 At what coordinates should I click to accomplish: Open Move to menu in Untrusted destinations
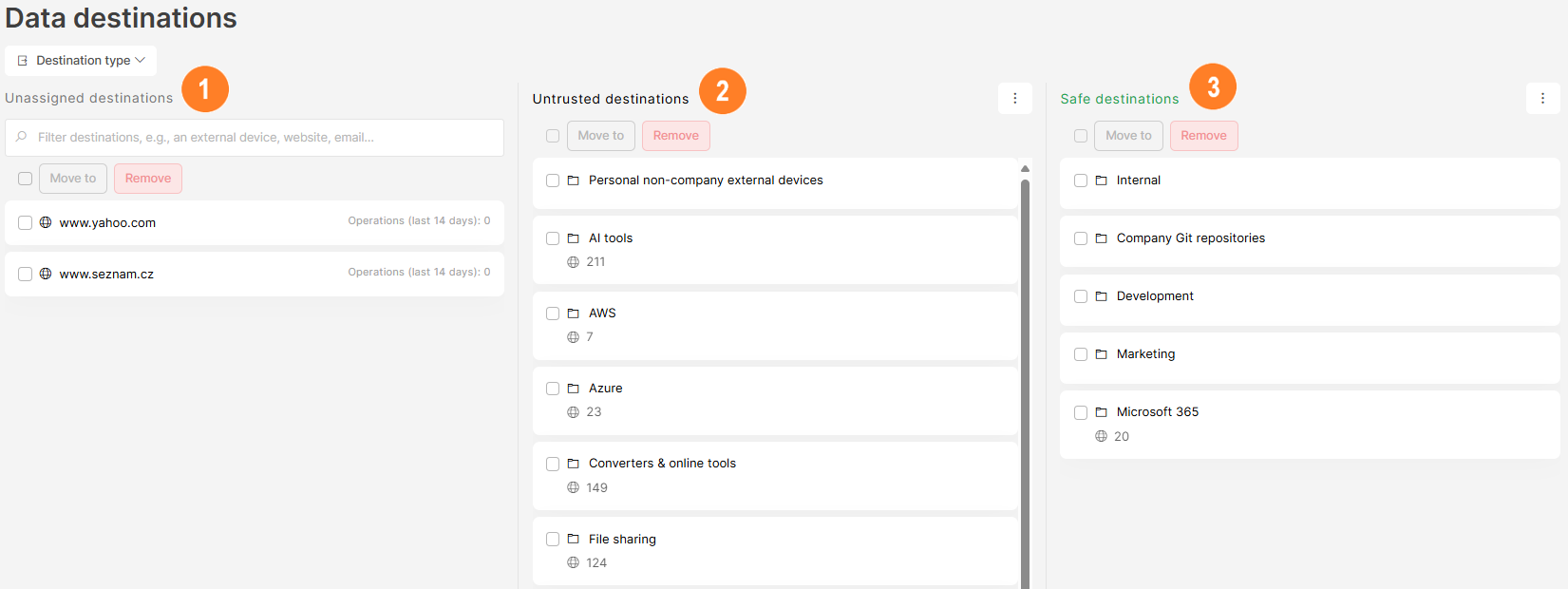601,136
